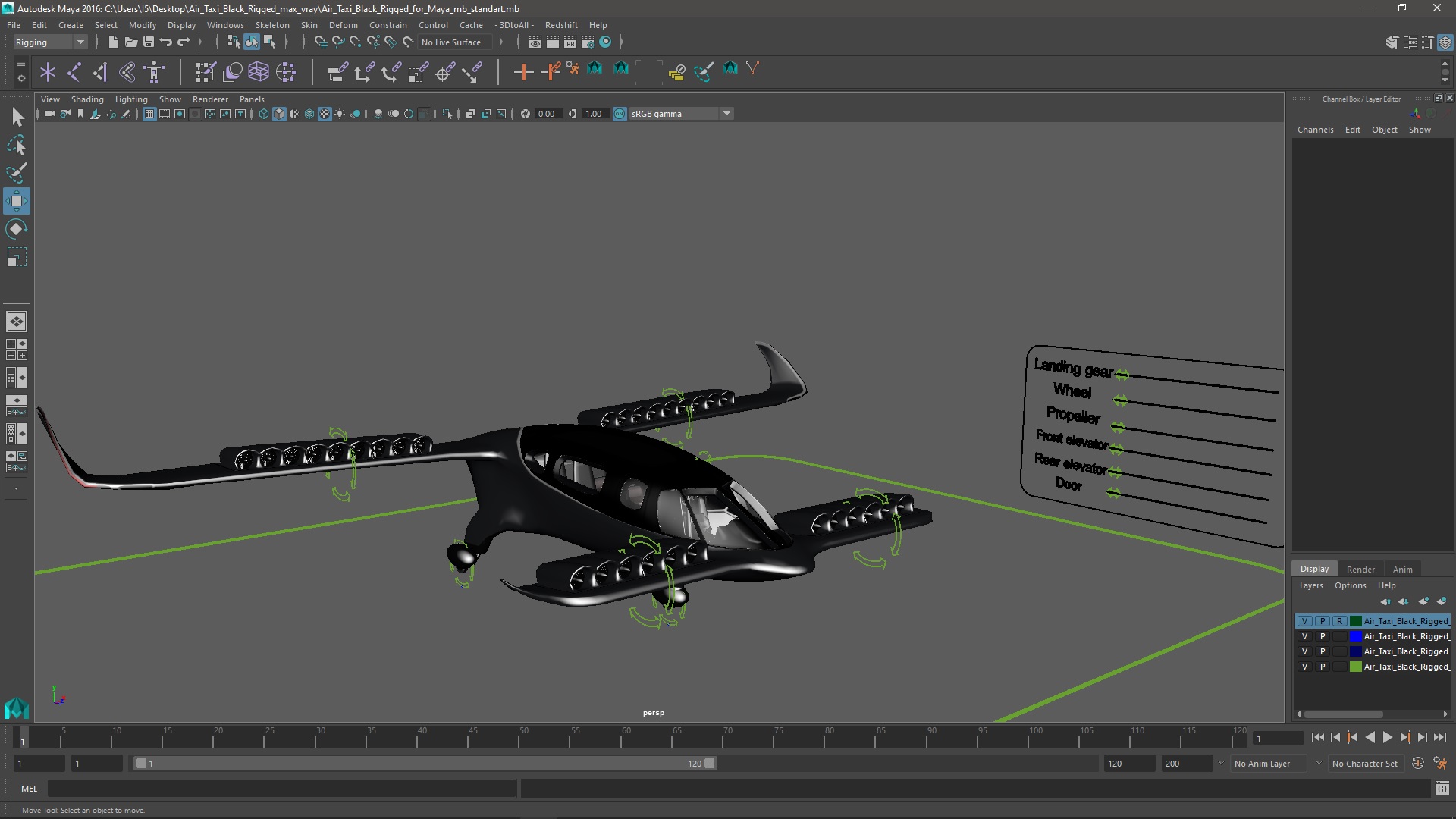Toggle playback P on second layer
1456x819 pixels.
tap(1323, 636)
